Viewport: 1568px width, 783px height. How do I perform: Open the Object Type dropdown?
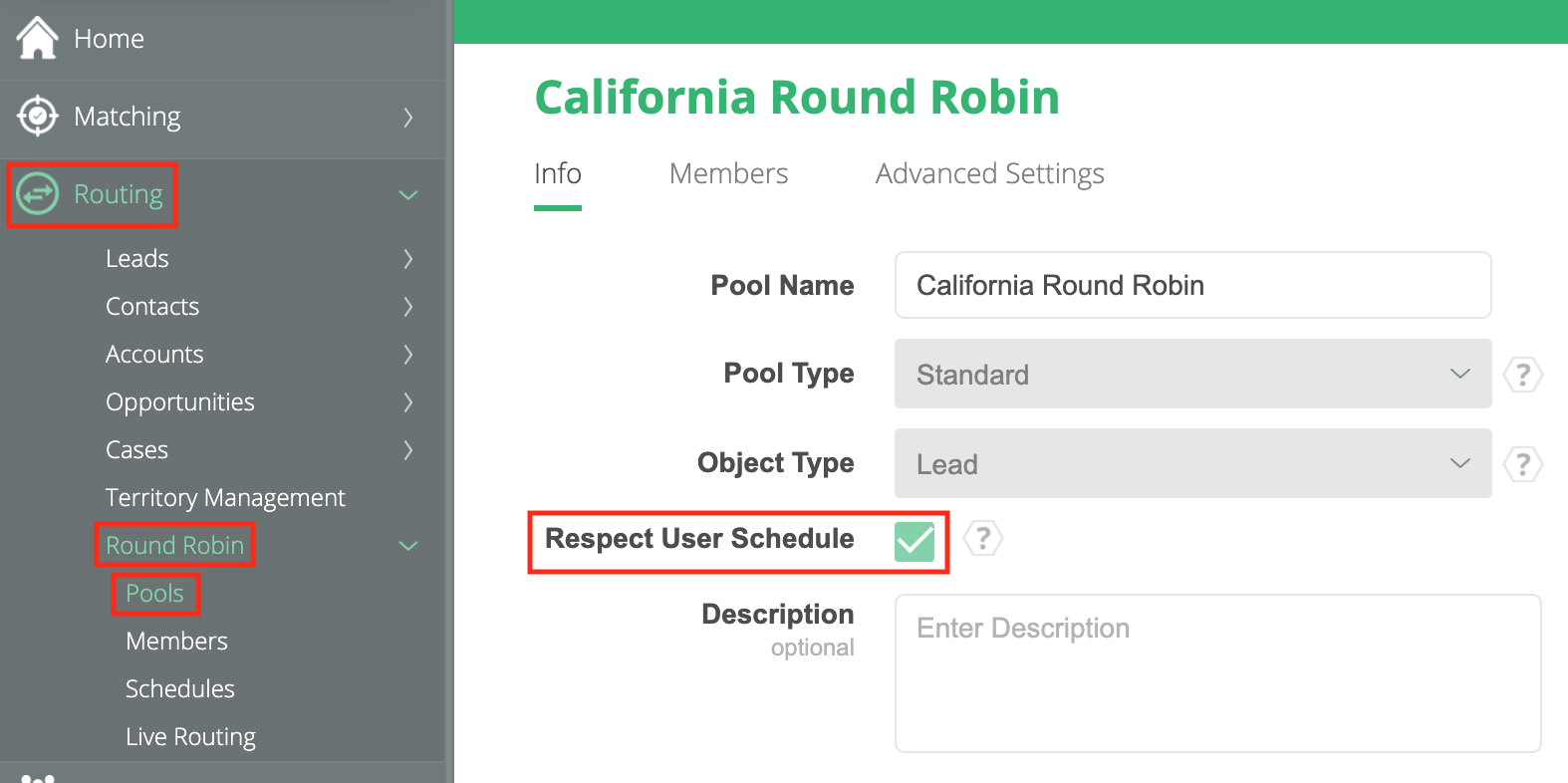point(1192,464)
